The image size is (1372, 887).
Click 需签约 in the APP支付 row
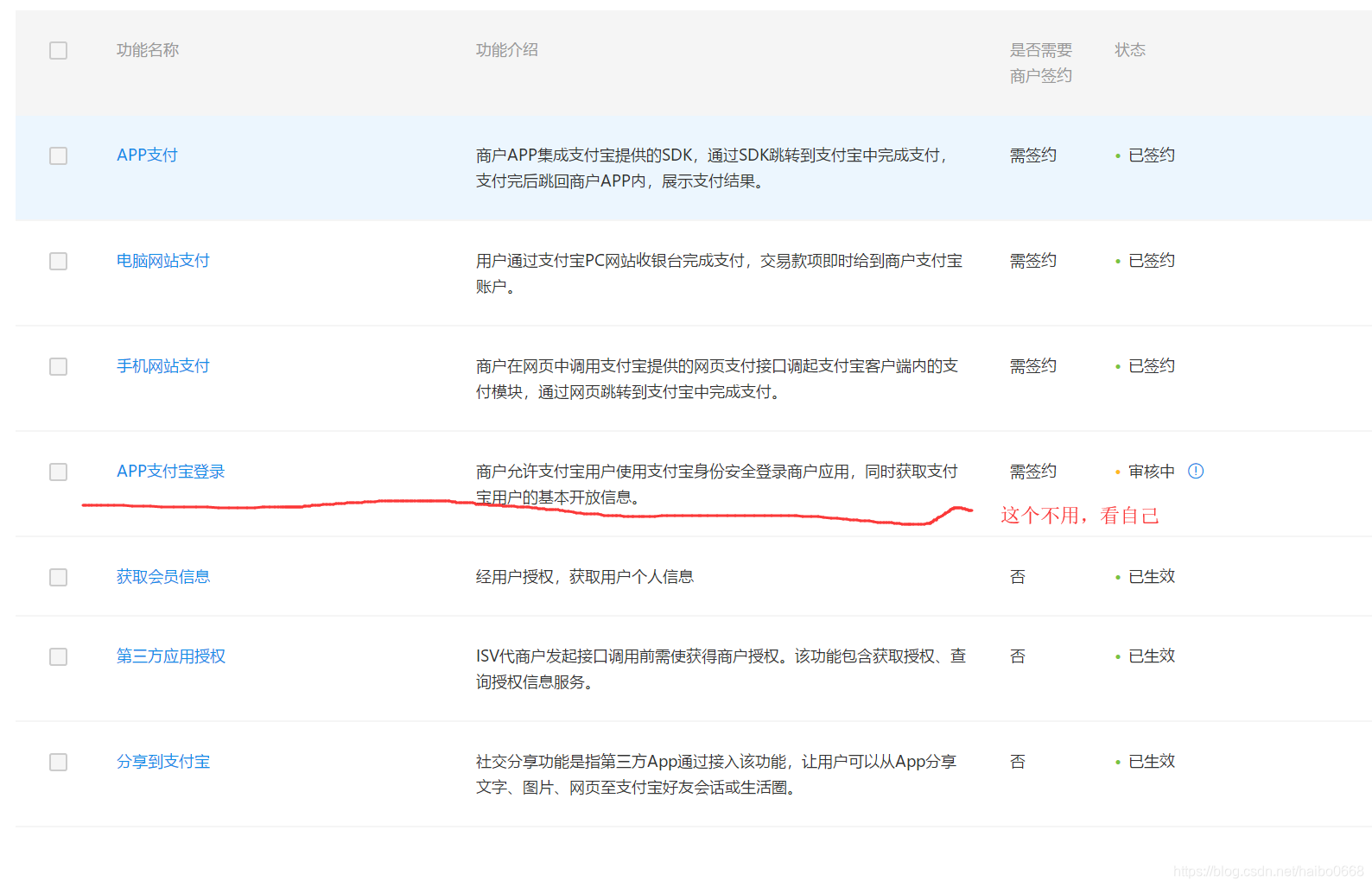coord(1033,155)
